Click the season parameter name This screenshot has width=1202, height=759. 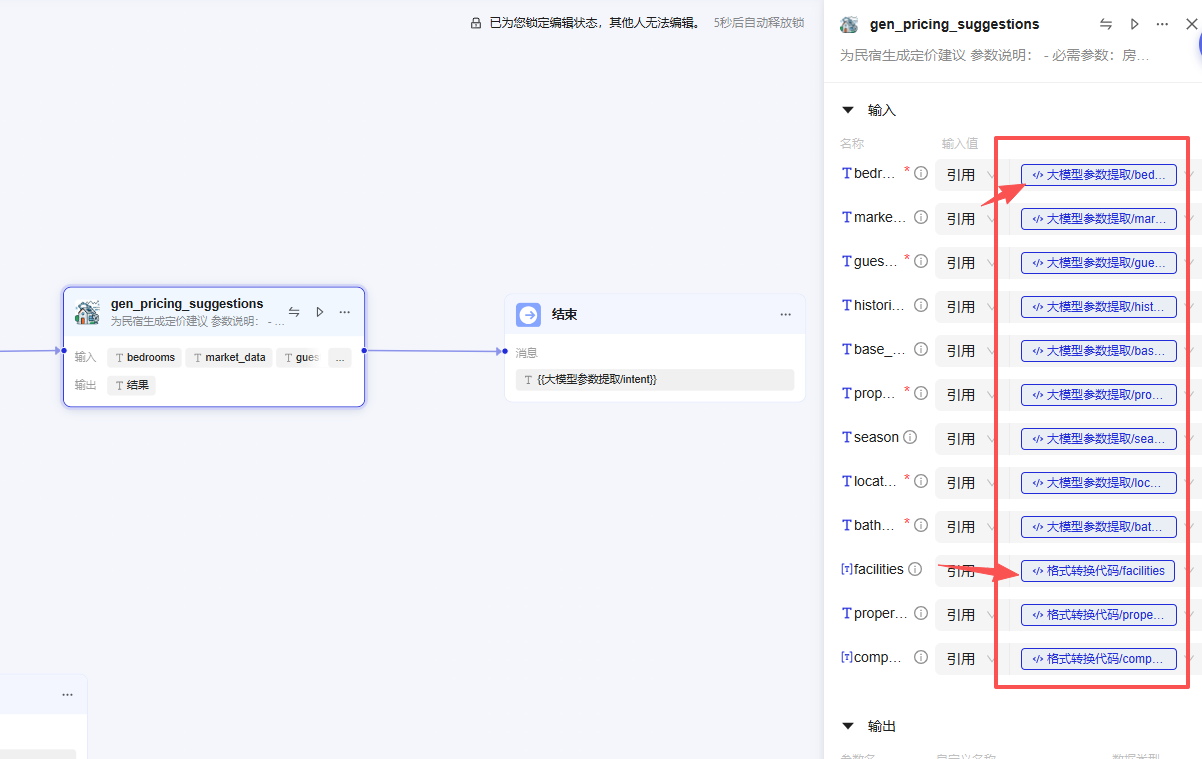click(x=876, y=437)
